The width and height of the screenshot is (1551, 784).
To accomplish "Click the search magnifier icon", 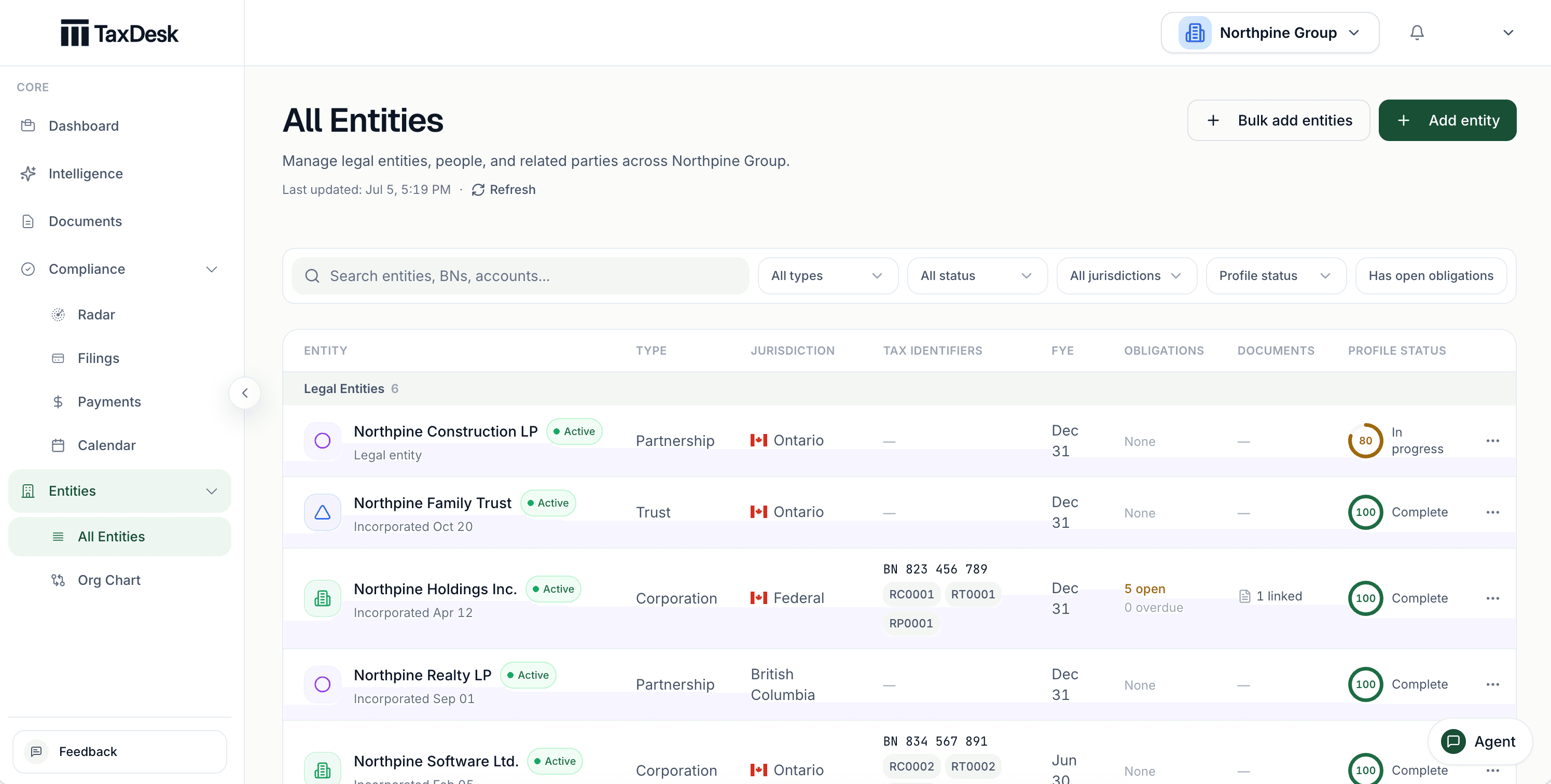I will (312, 276).
